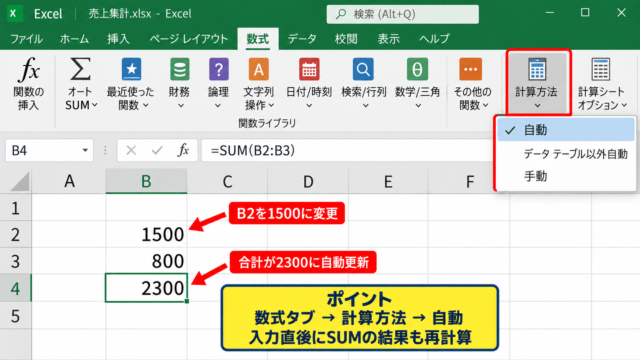The width and height of the screenshot is (640, 360).
Task: Open その他の関数 icon
Action: pos(470,69)
